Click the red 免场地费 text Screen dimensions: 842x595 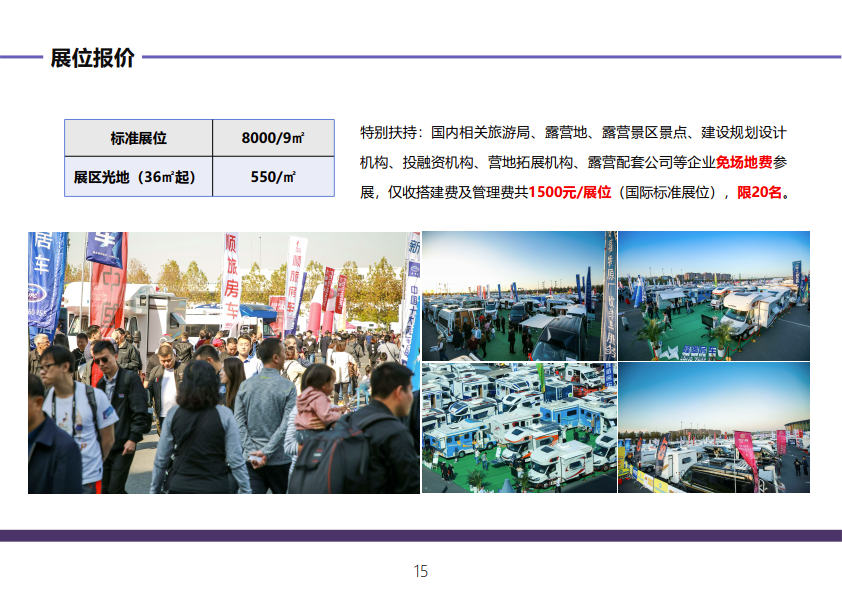[x=743, y=162]
